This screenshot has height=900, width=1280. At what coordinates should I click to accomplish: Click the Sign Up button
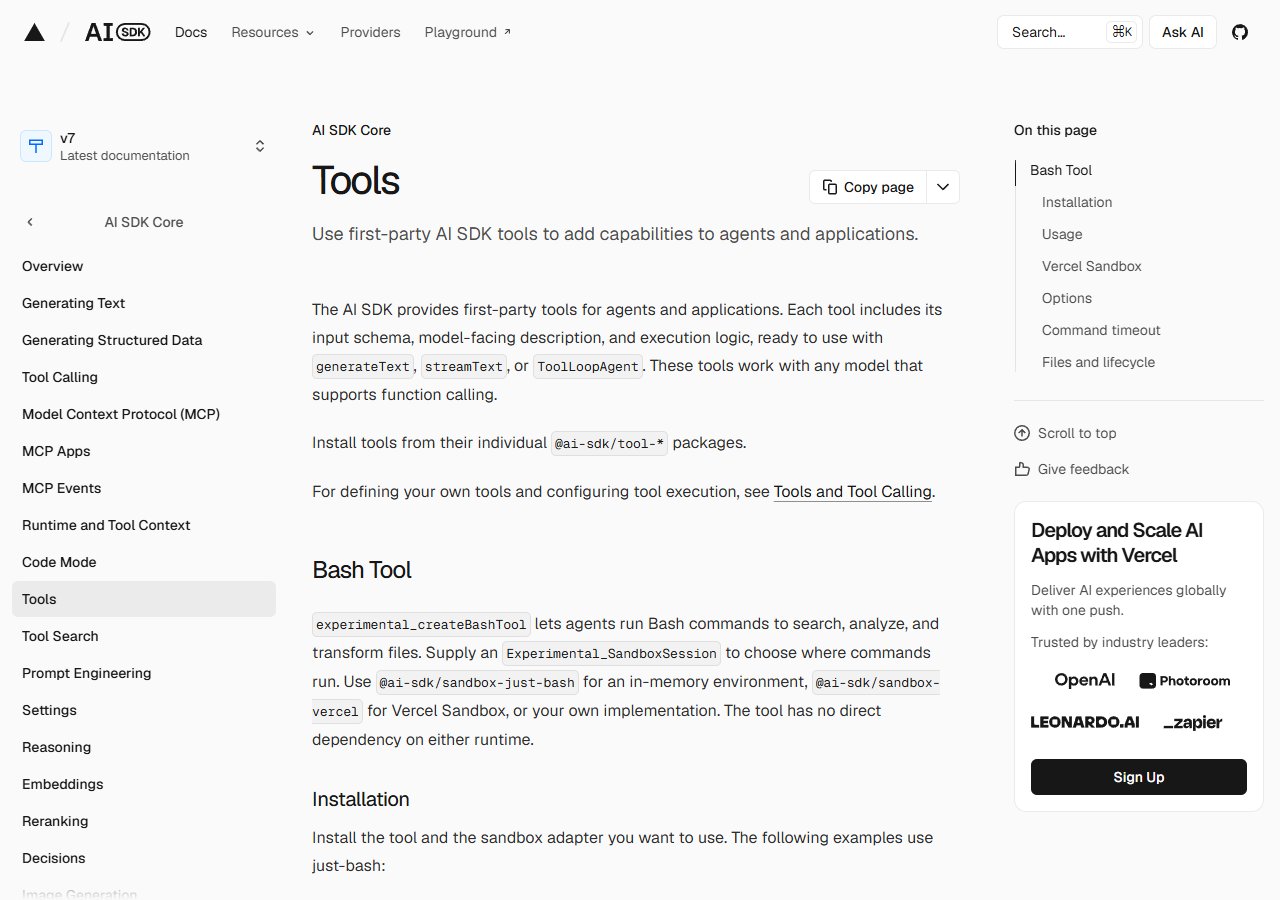click(1139, 777)
